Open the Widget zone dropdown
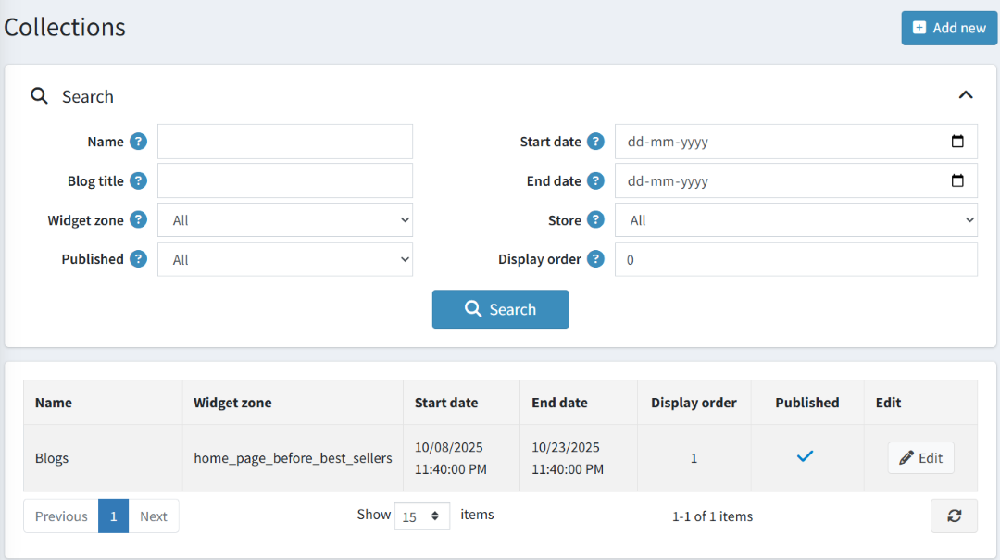Screen dimensions: 1000x560 (285, 220)
